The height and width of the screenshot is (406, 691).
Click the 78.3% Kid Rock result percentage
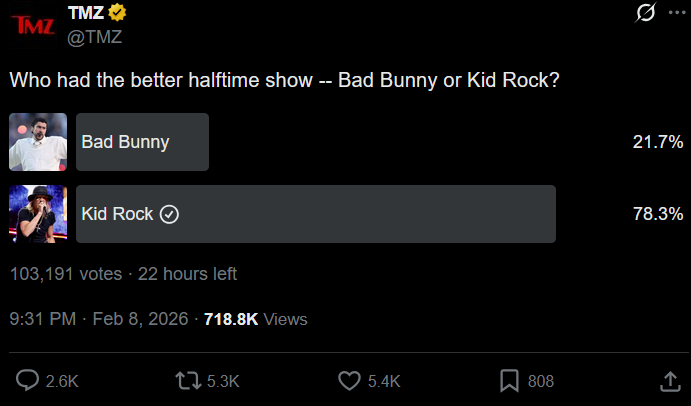(658, 214)
